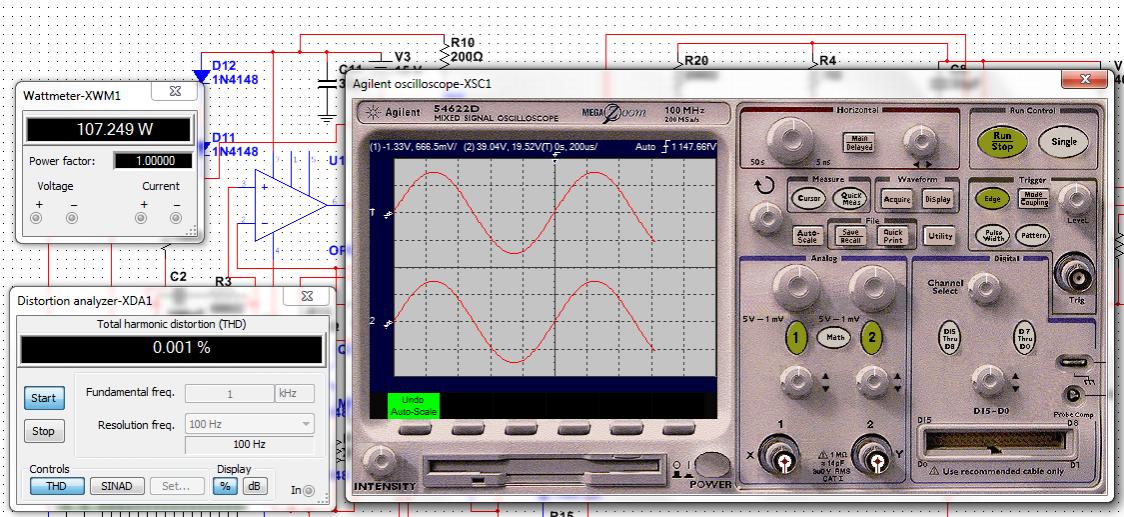Click Start in Distortion analyzer

point(44,398)
